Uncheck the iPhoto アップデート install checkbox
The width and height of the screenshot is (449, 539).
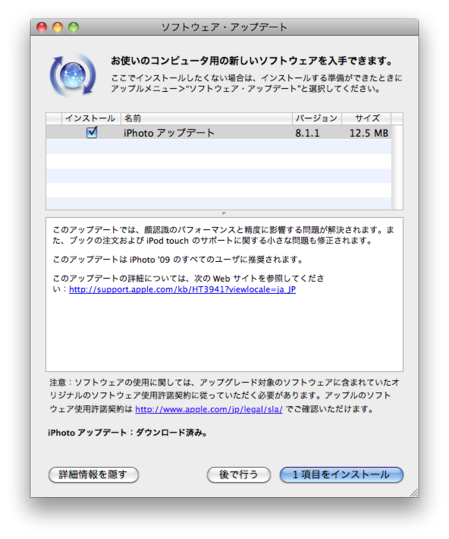[x=91, y=132]
